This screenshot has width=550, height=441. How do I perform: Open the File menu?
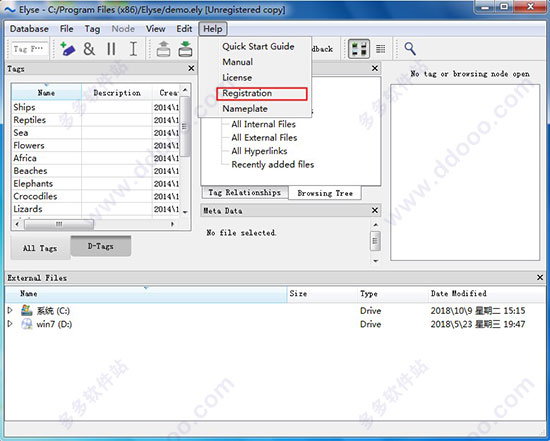[67, 29]
